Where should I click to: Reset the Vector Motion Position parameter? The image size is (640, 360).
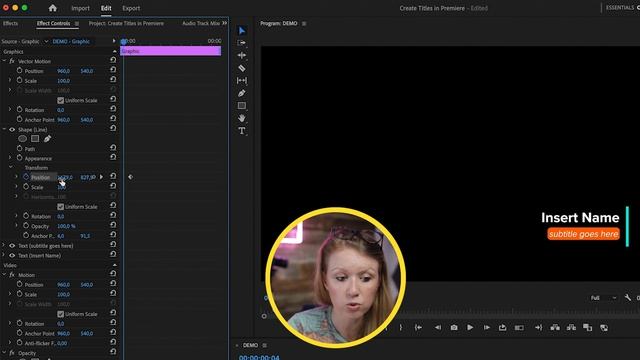113,70
